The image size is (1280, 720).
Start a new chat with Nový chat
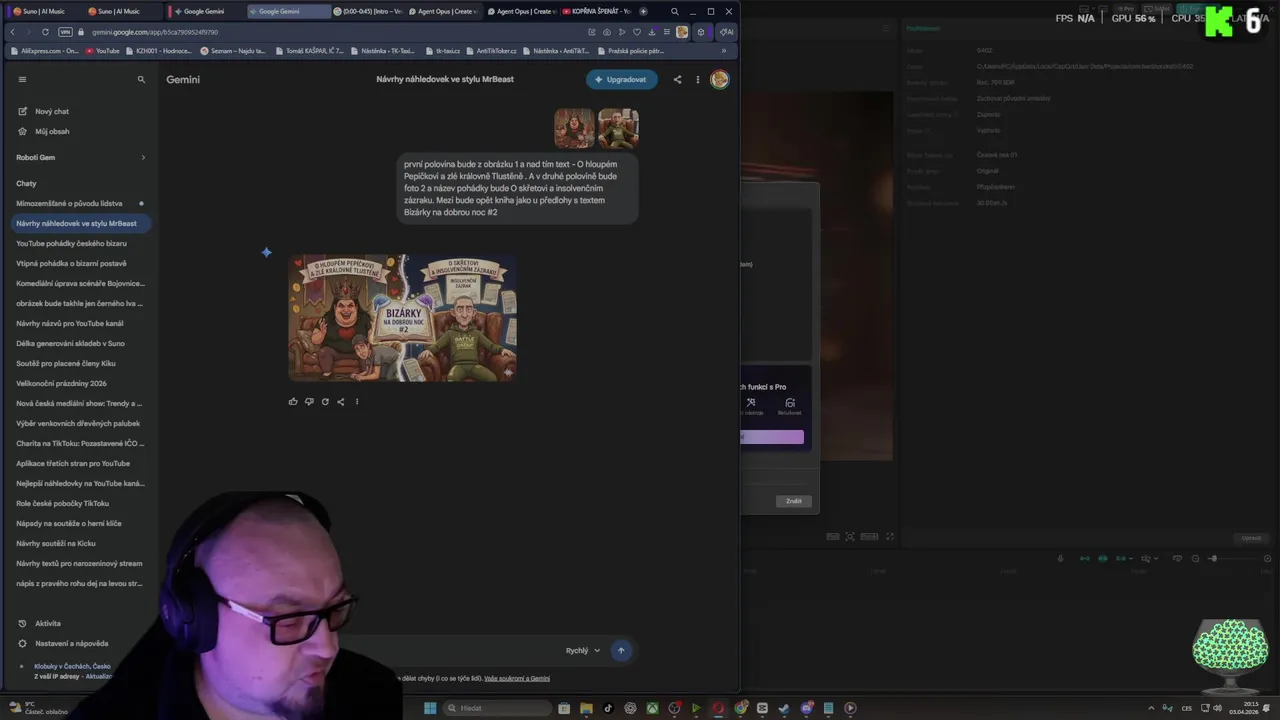click(52, 111)
